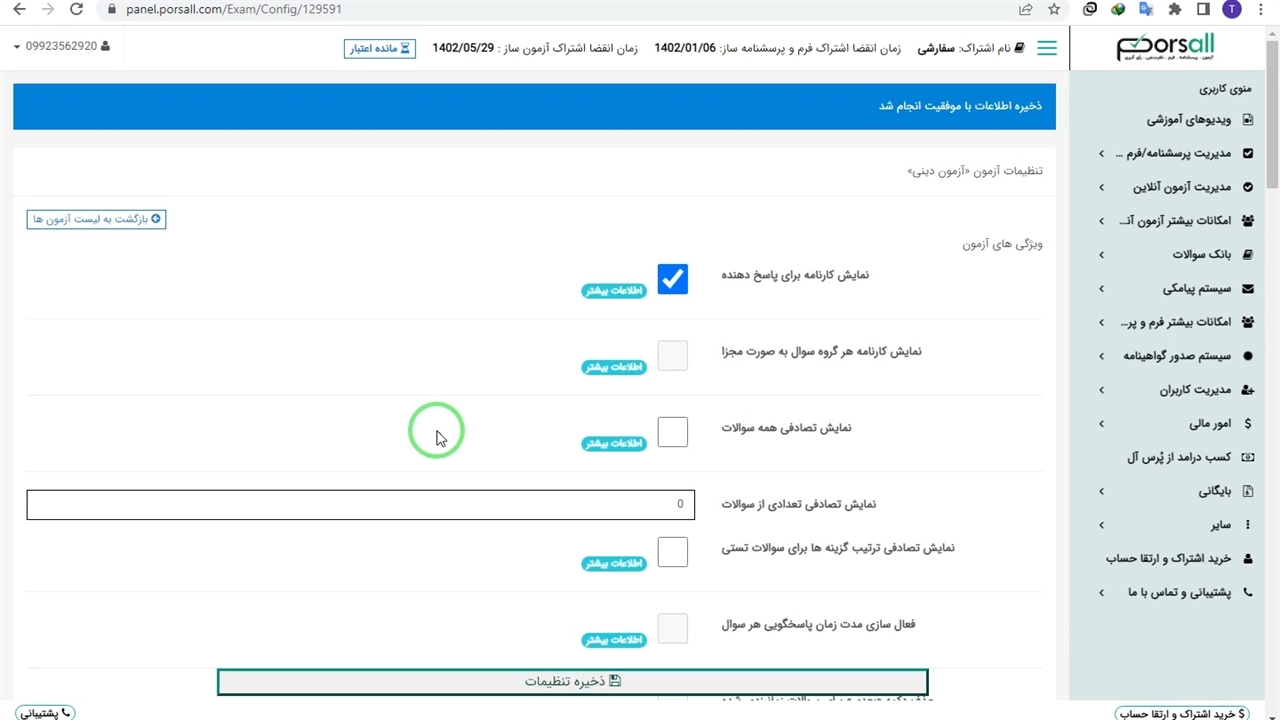Click ذخیره تنظیمات save button
This screenshot has height=720, width=1280.
(x=572, y=682)
